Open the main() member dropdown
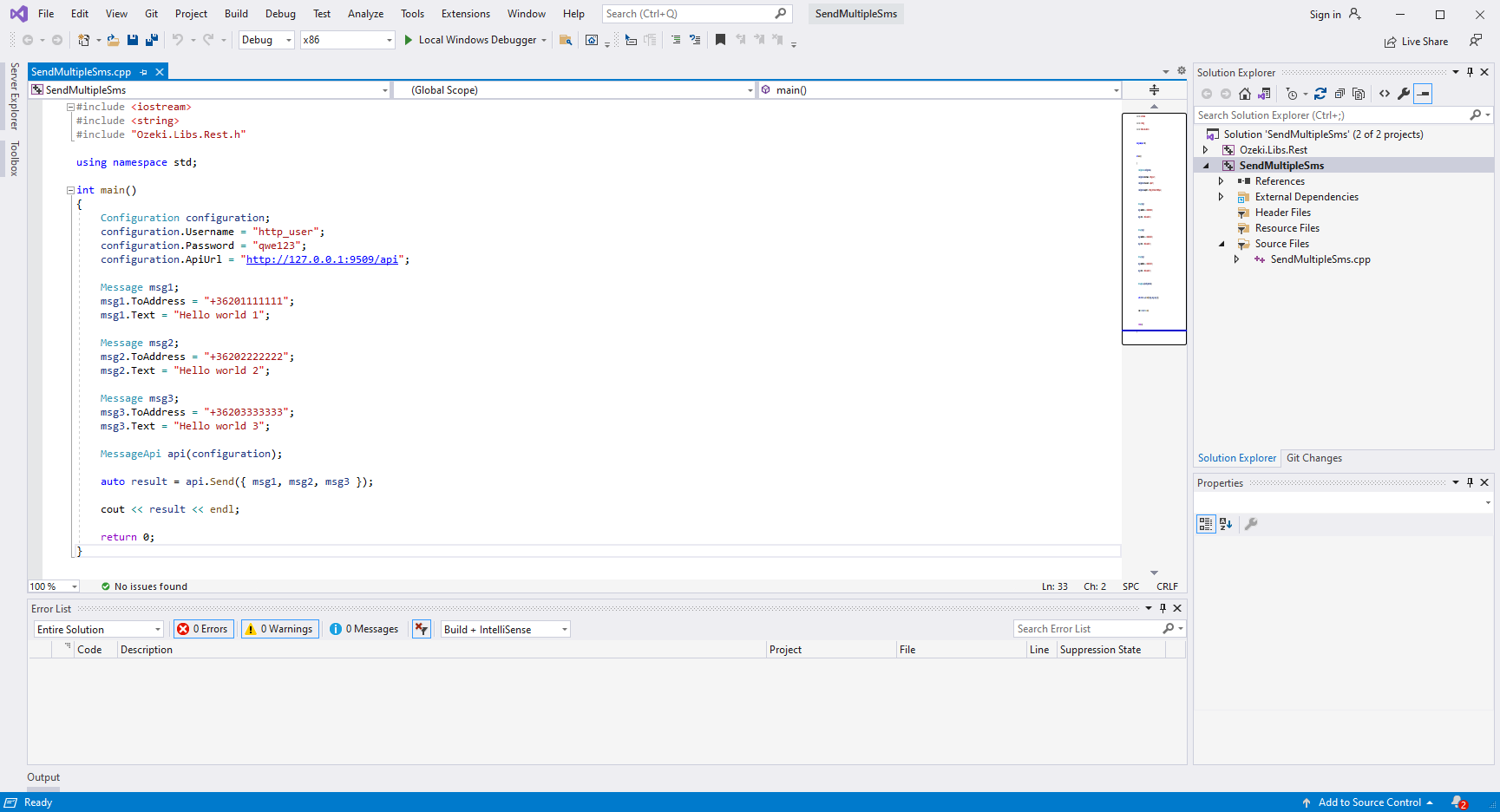 tap(940, 90)
